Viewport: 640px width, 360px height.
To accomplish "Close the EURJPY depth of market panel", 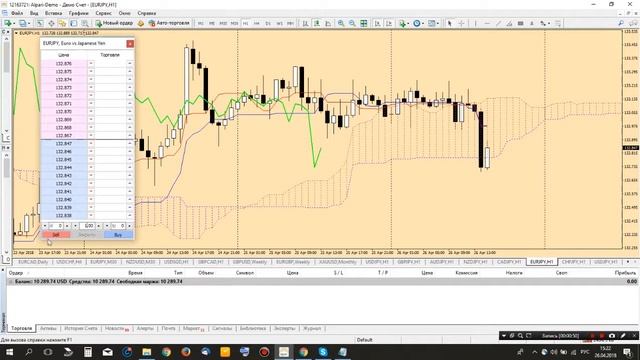I will click(x=130, y=44).
